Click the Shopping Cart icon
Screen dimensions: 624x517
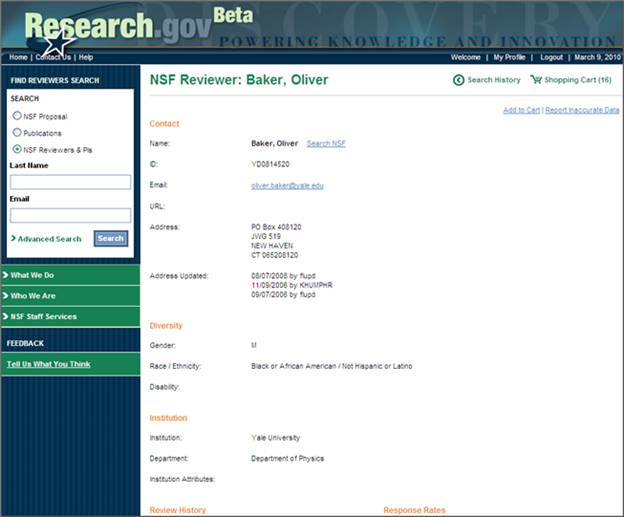click(x=536, y=80)
